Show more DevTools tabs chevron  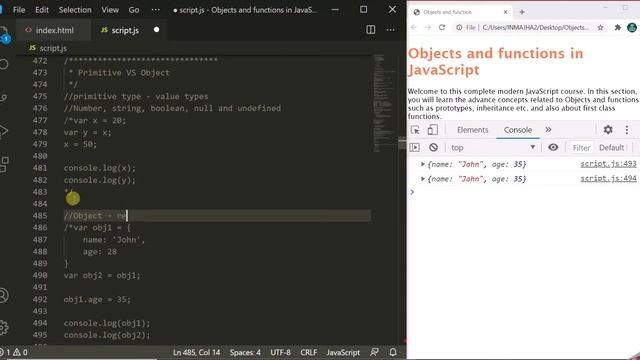coord(548,129)
